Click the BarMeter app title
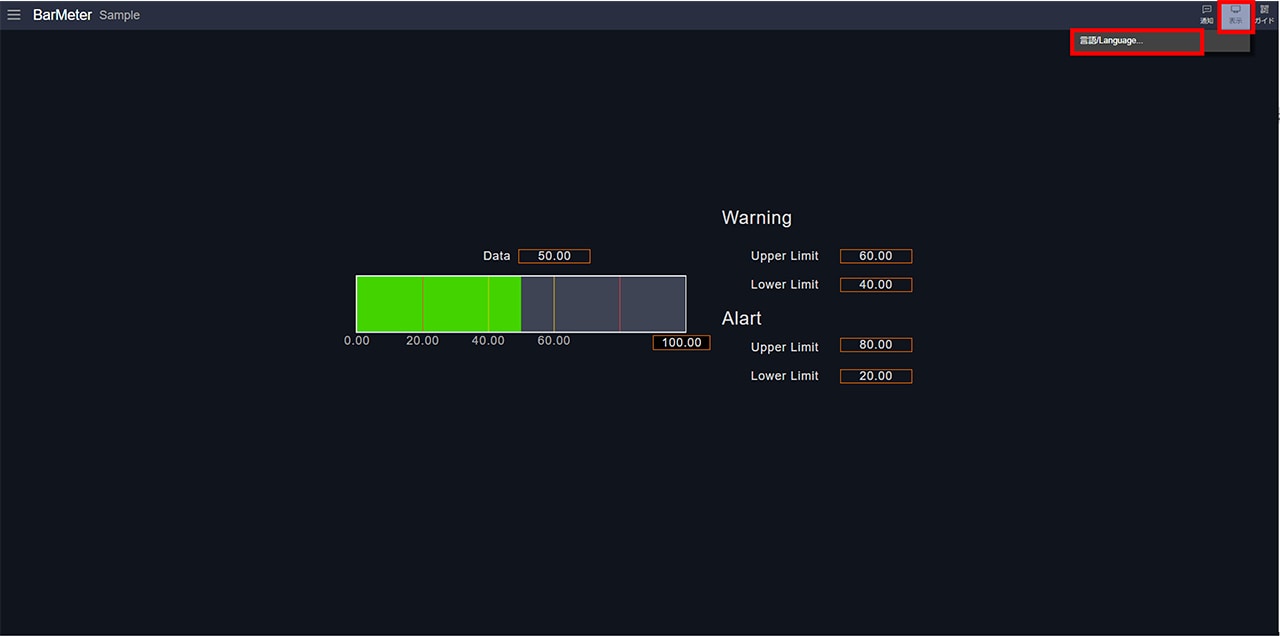Viewport: 1280px width, 636px height. [x=62, y=15]
